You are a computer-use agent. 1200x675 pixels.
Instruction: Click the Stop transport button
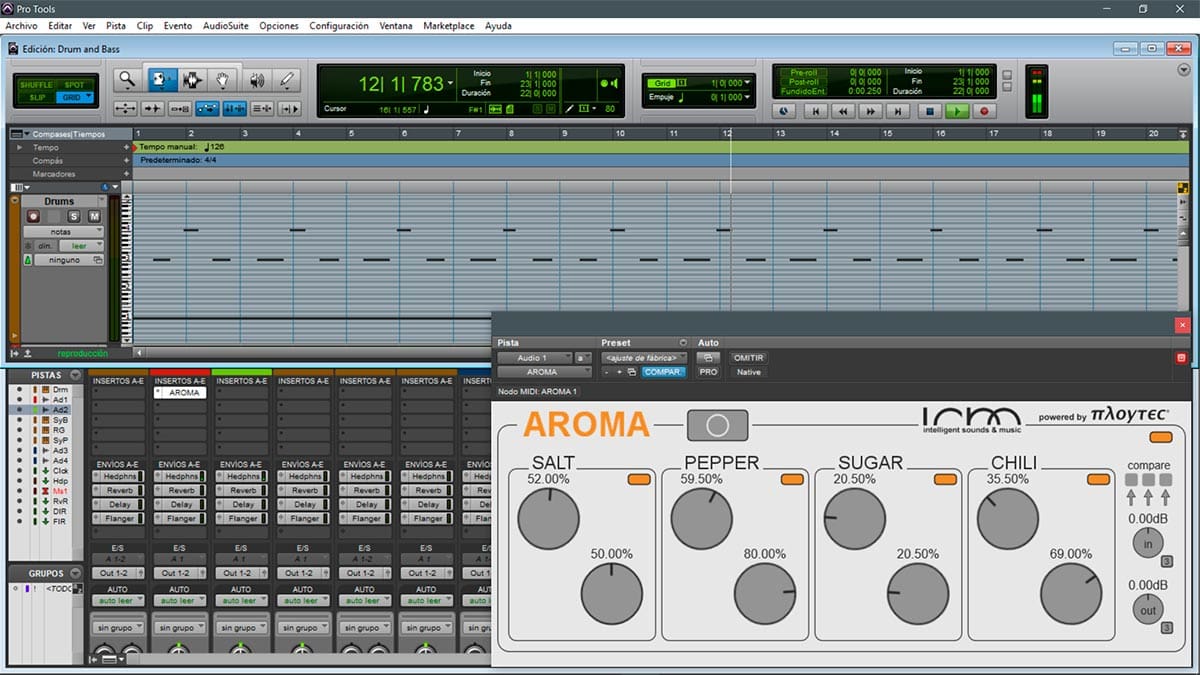(x=929, y=112)
